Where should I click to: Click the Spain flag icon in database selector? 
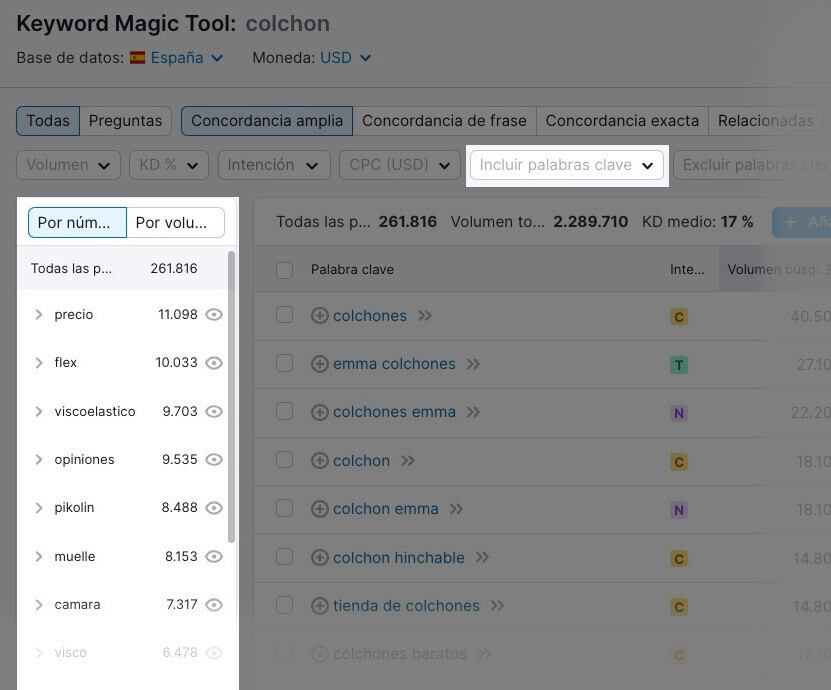pos(138,58)
